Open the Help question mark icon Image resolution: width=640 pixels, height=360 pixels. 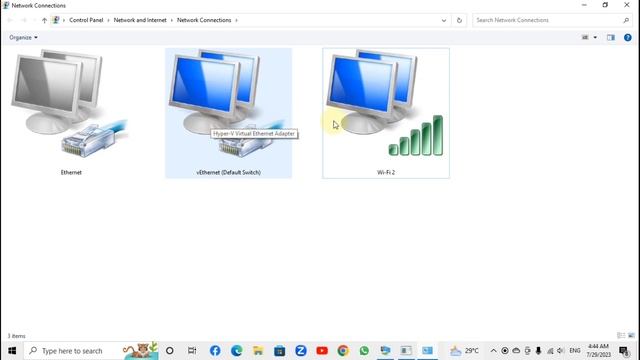point(628,37)
